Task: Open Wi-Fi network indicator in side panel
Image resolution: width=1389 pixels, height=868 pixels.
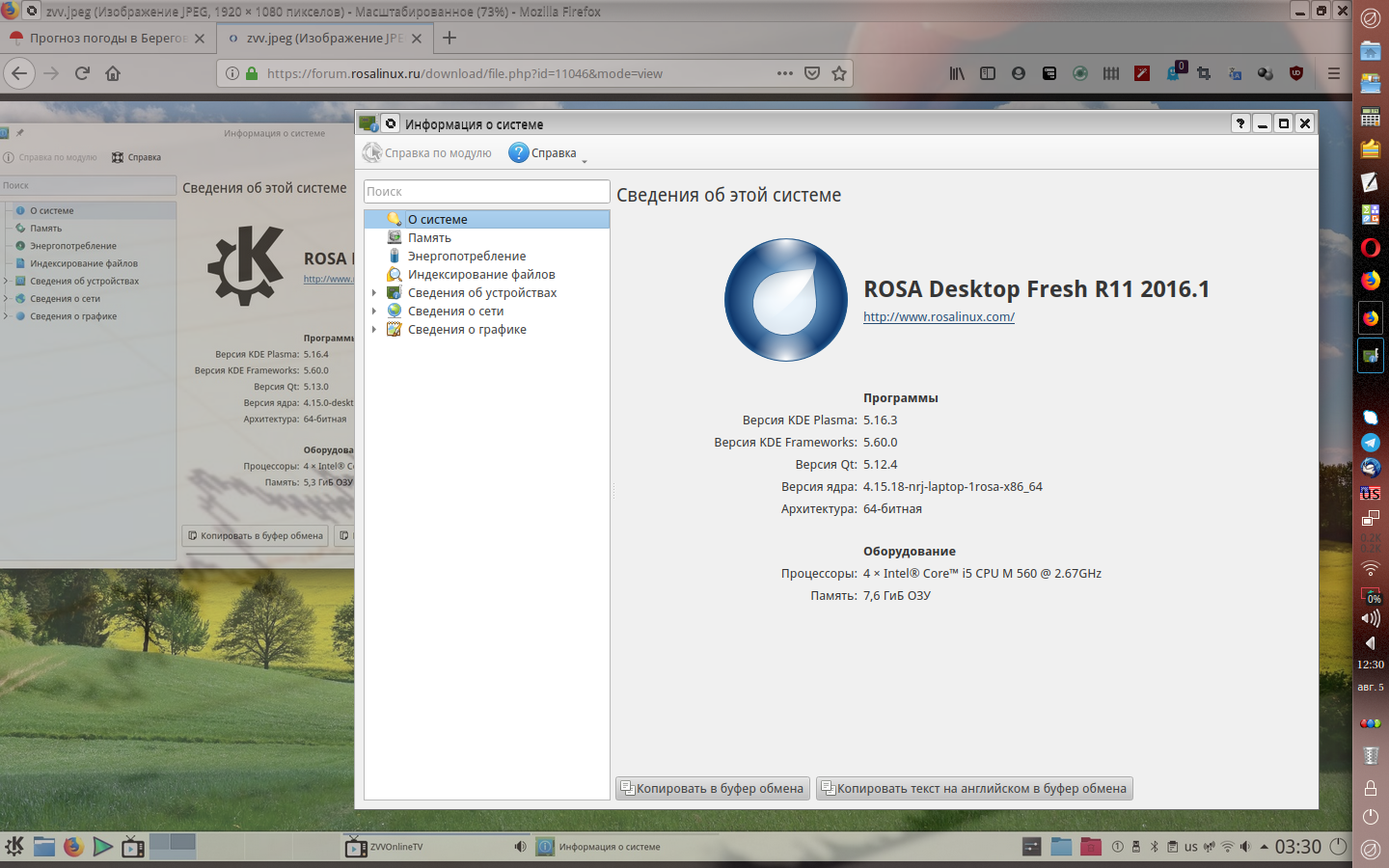Action: click(1371, 567)
